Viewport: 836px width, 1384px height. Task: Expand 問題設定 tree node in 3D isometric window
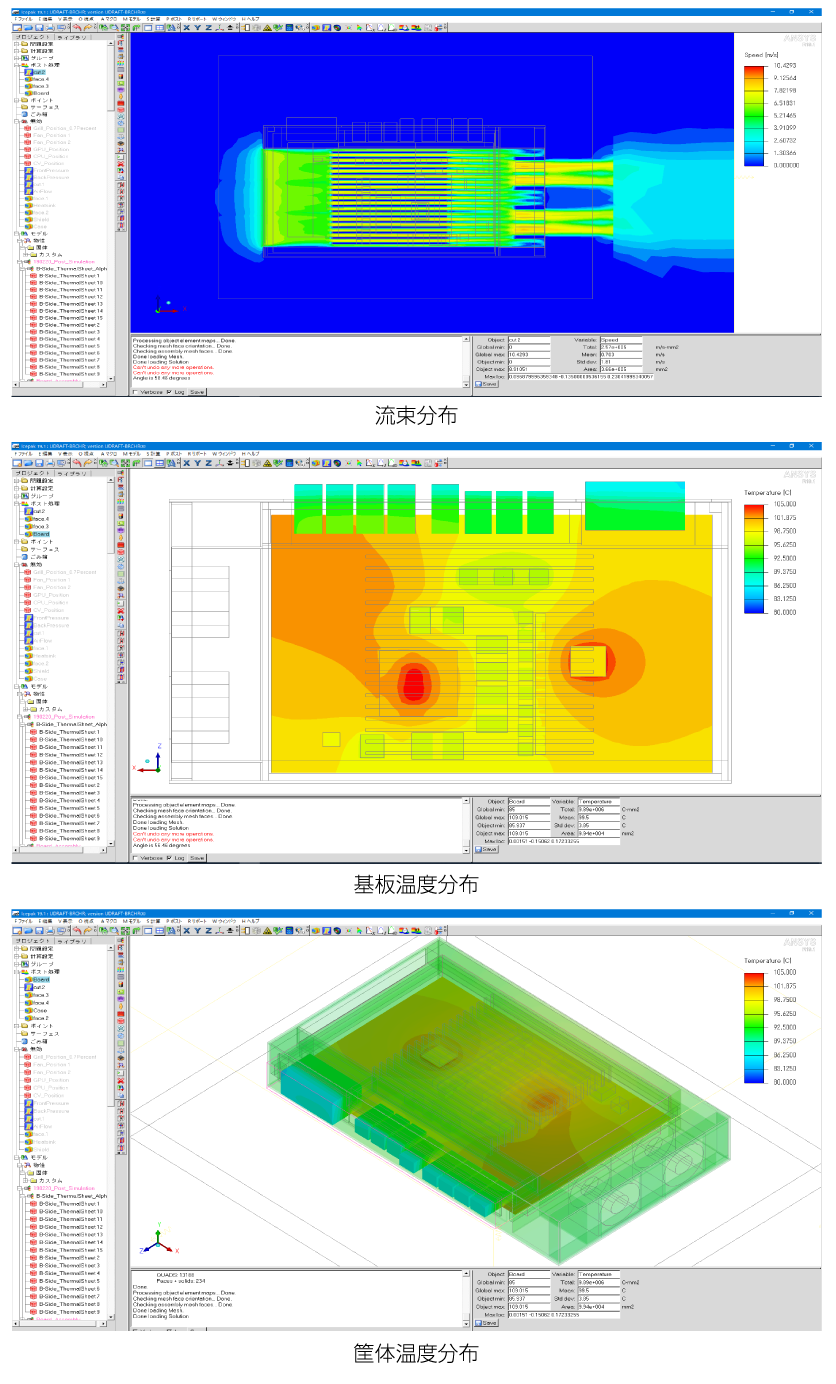[15, 948]
